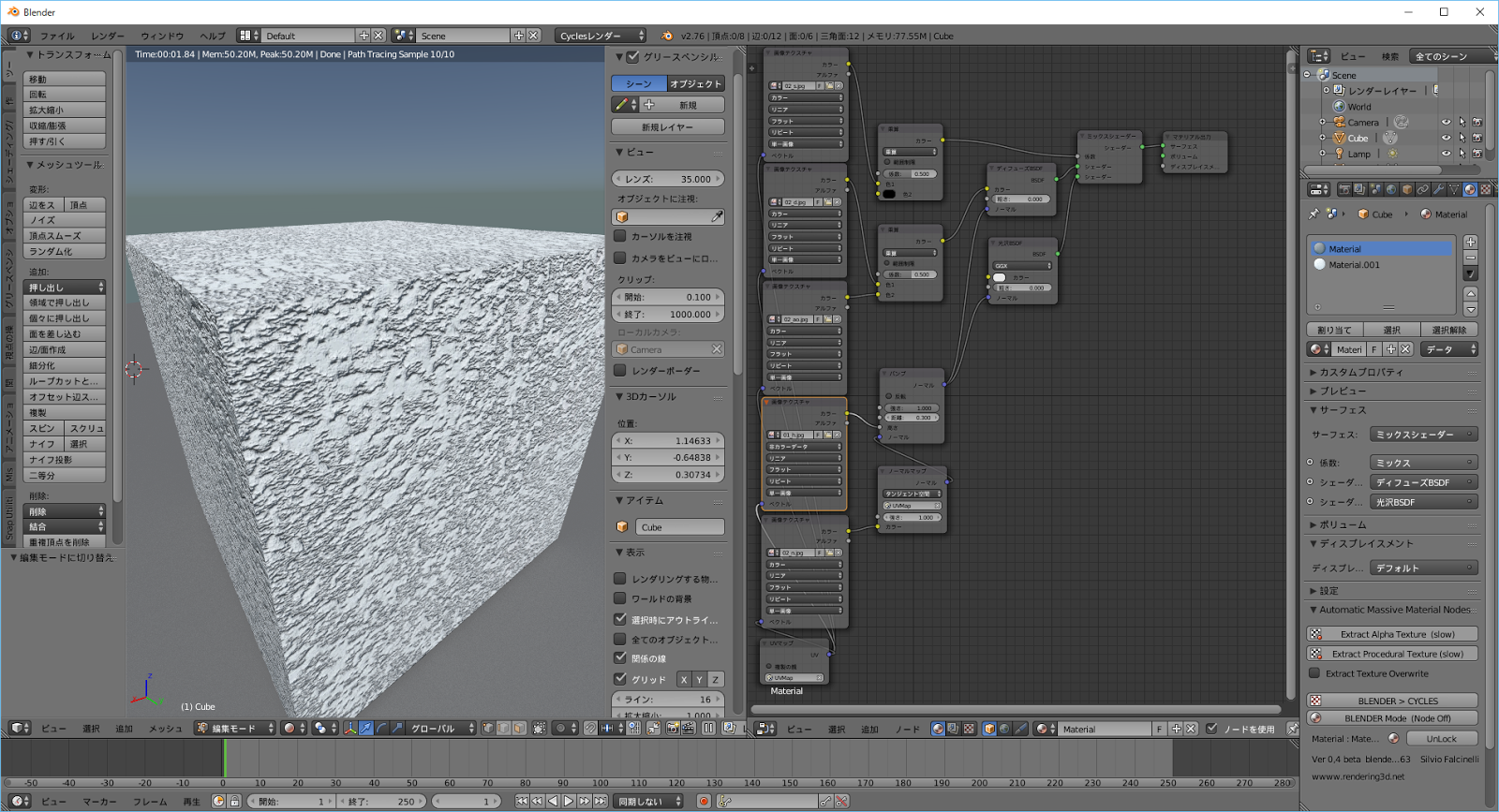Open the ファイル menu
The image size is (1499, 812).
click(x=56, y=36)
